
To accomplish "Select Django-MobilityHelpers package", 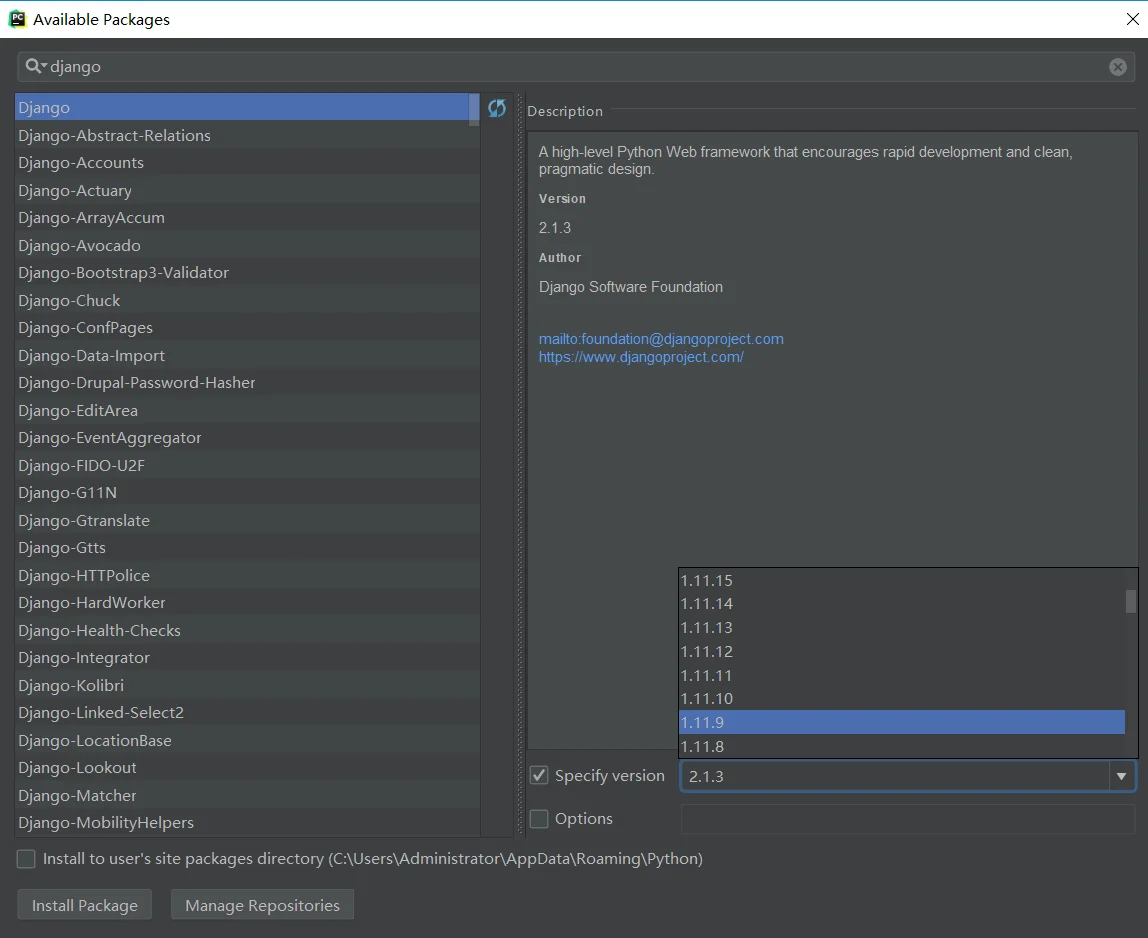I will pyautogui.click(x=247, y=822).
